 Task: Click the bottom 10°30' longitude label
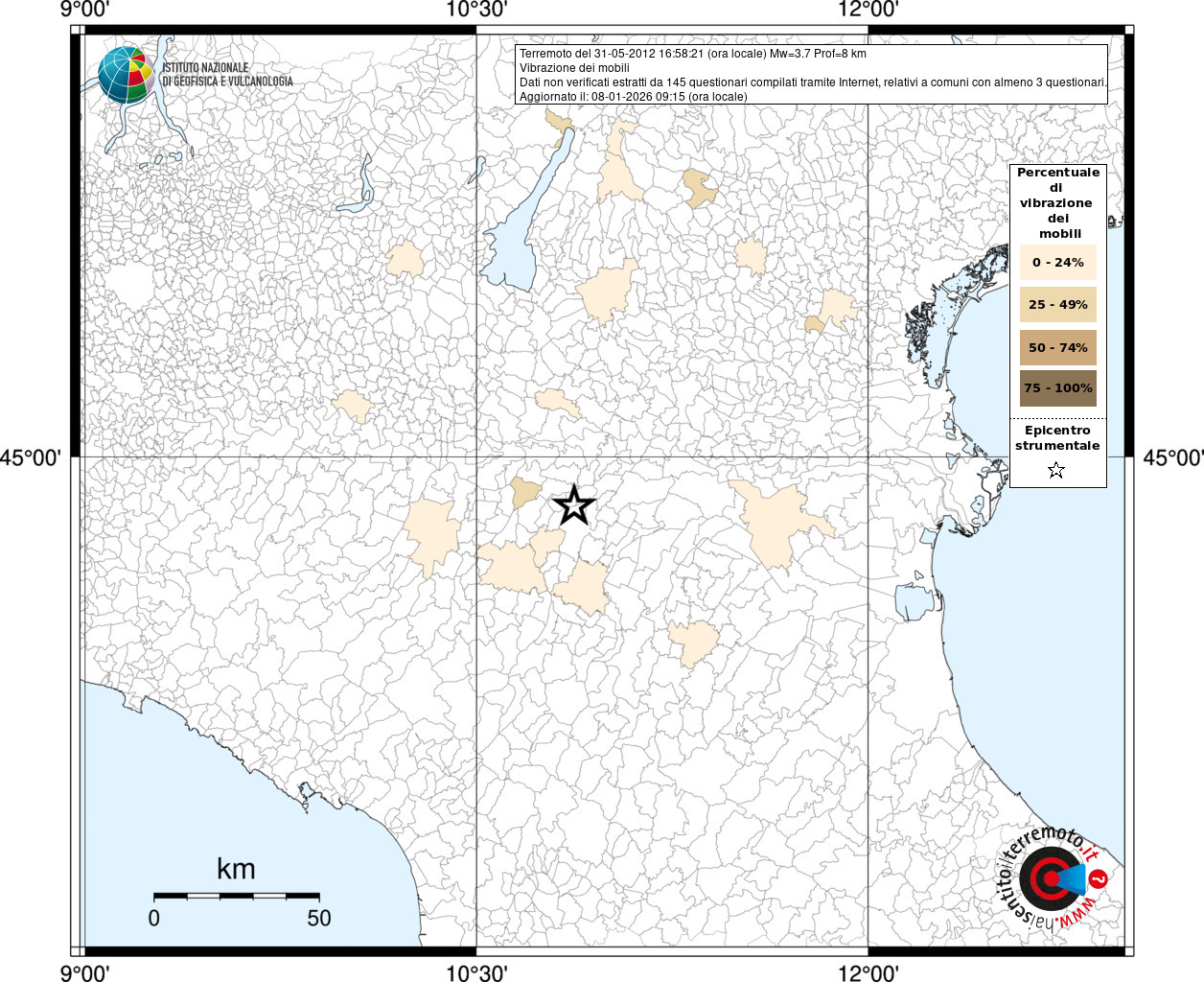[476, 972]
